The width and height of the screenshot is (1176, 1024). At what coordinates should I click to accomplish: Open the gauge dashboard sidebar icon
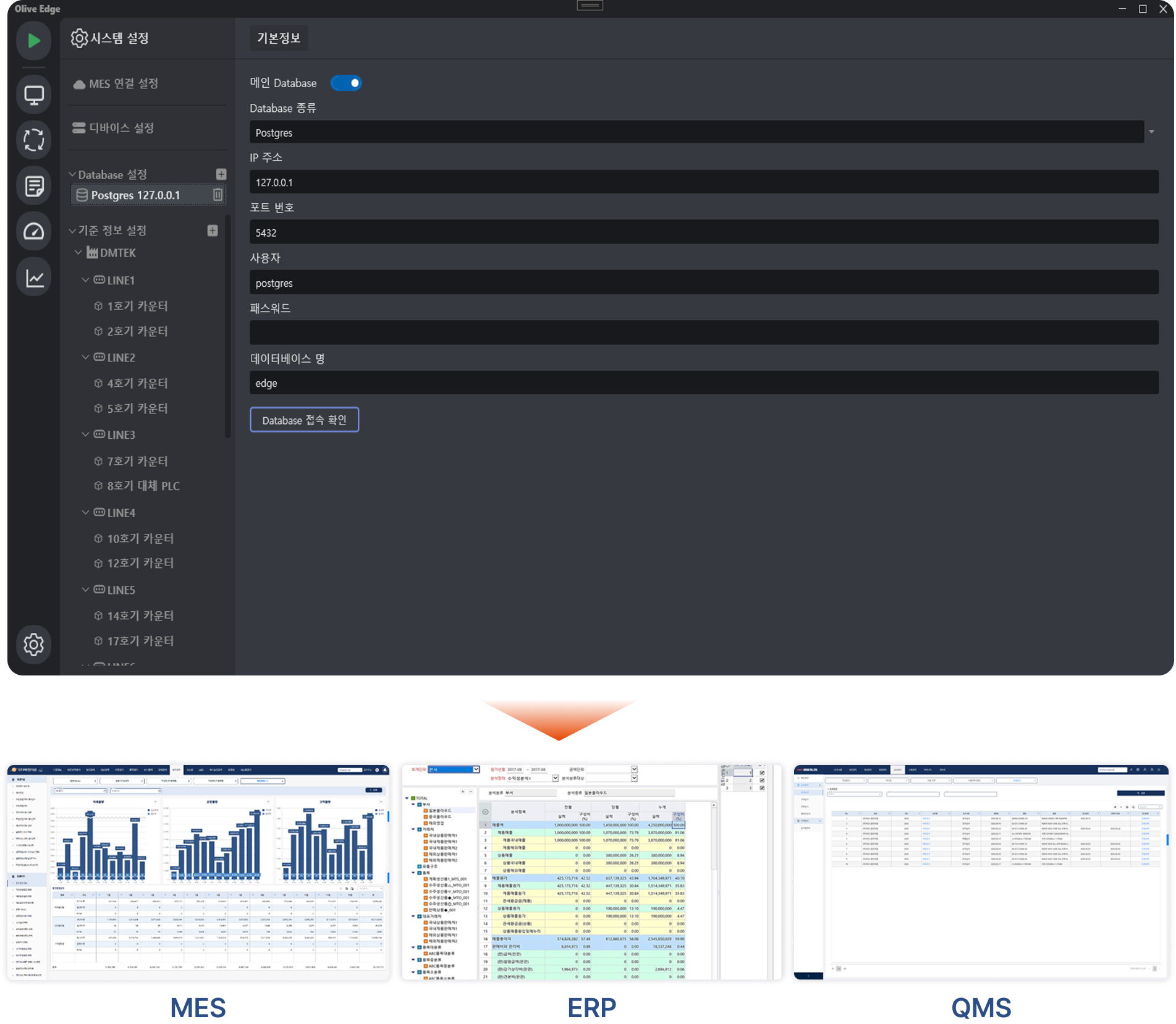point(33,232)
